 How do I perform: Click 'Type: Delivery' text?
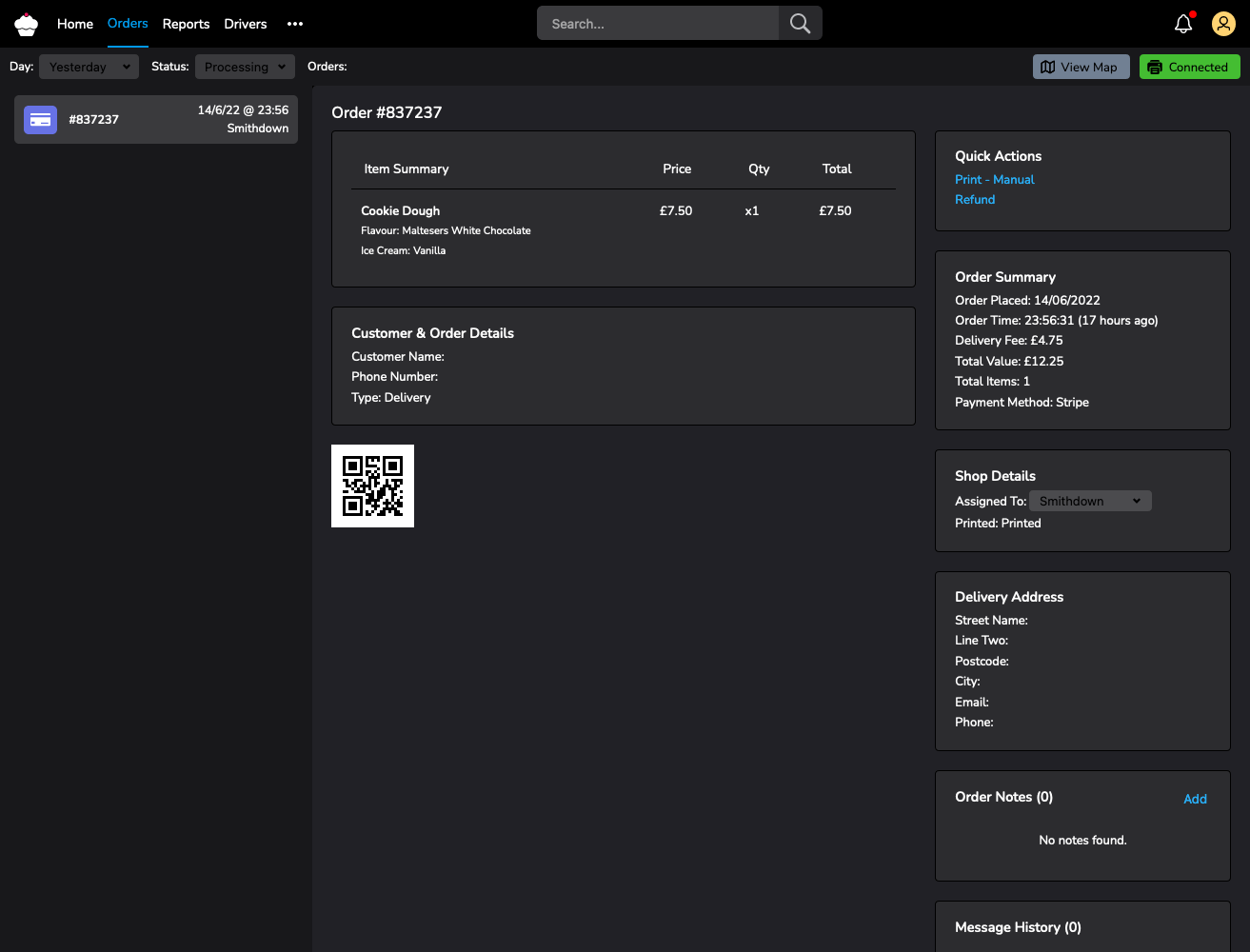[390, 397]
